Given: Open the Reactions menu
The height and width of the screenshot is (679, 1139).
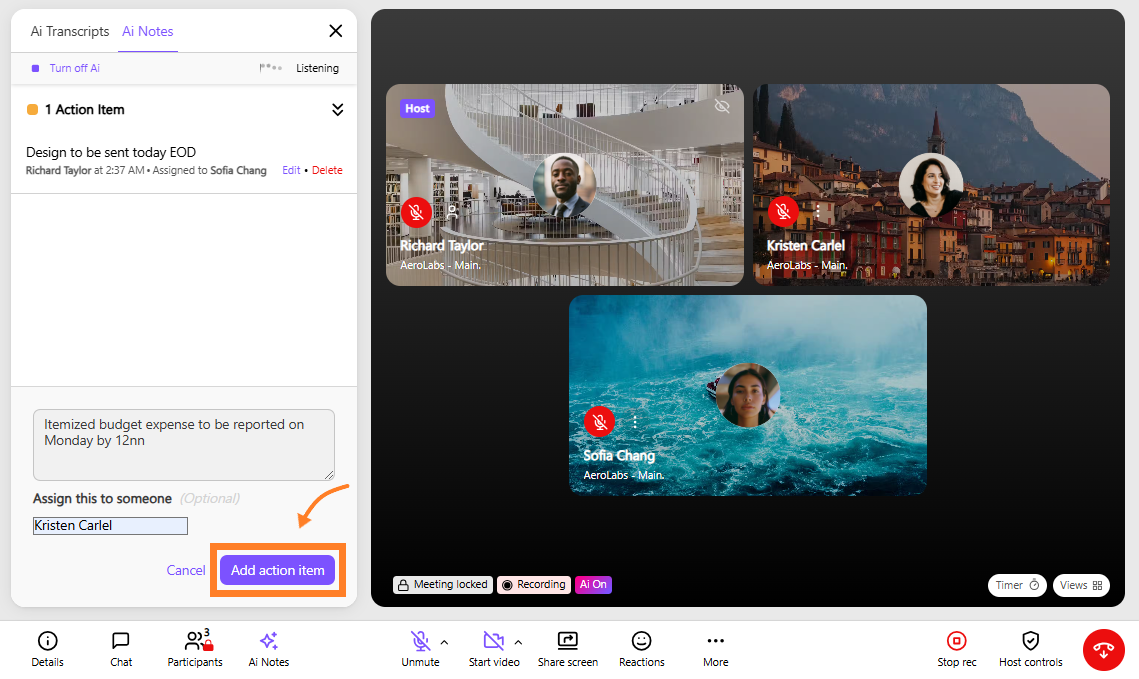Looking at the screenshot, I should point(641,648).
